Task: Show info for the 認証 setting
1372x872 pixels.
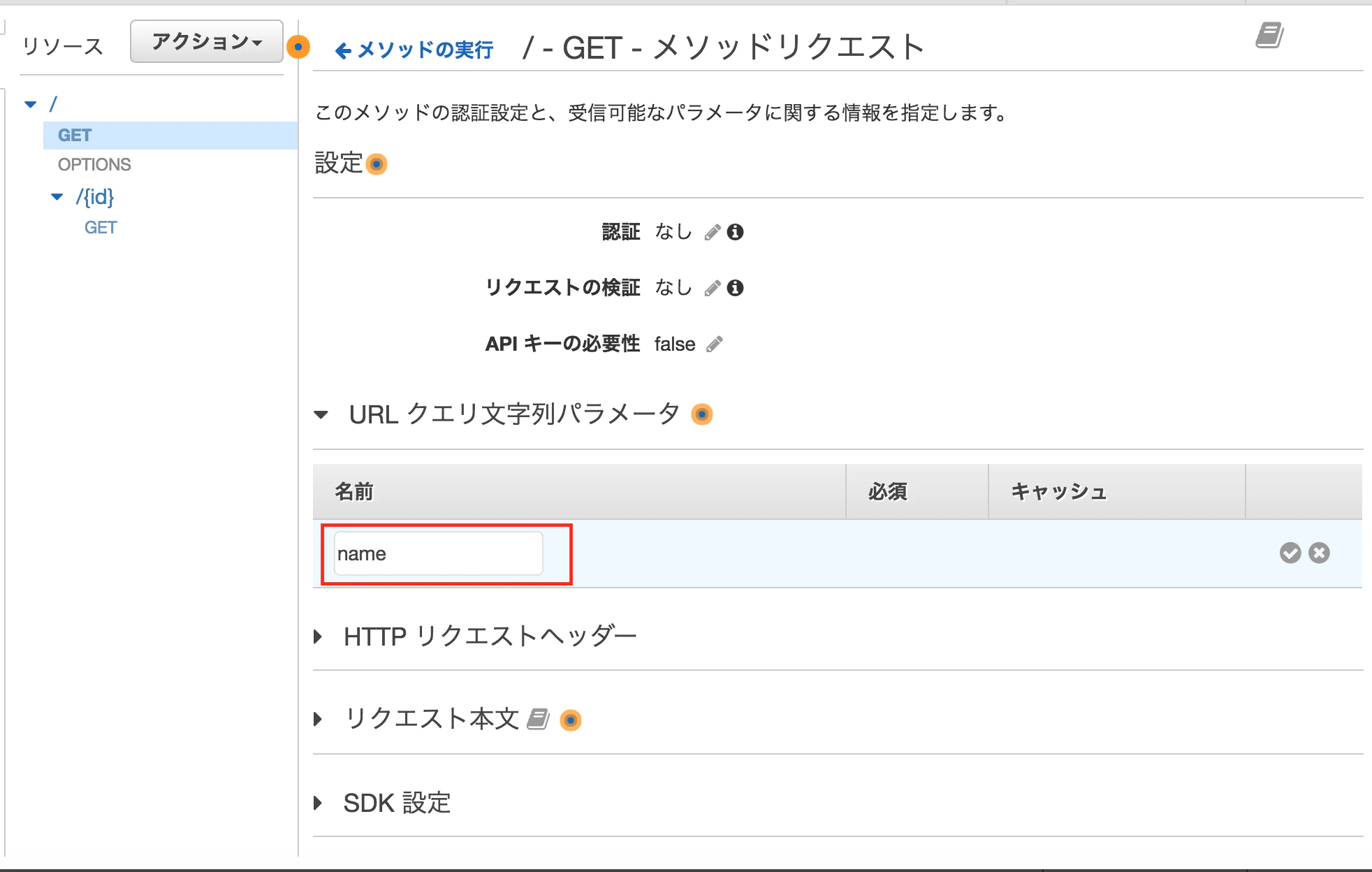Action: [735, 232]
